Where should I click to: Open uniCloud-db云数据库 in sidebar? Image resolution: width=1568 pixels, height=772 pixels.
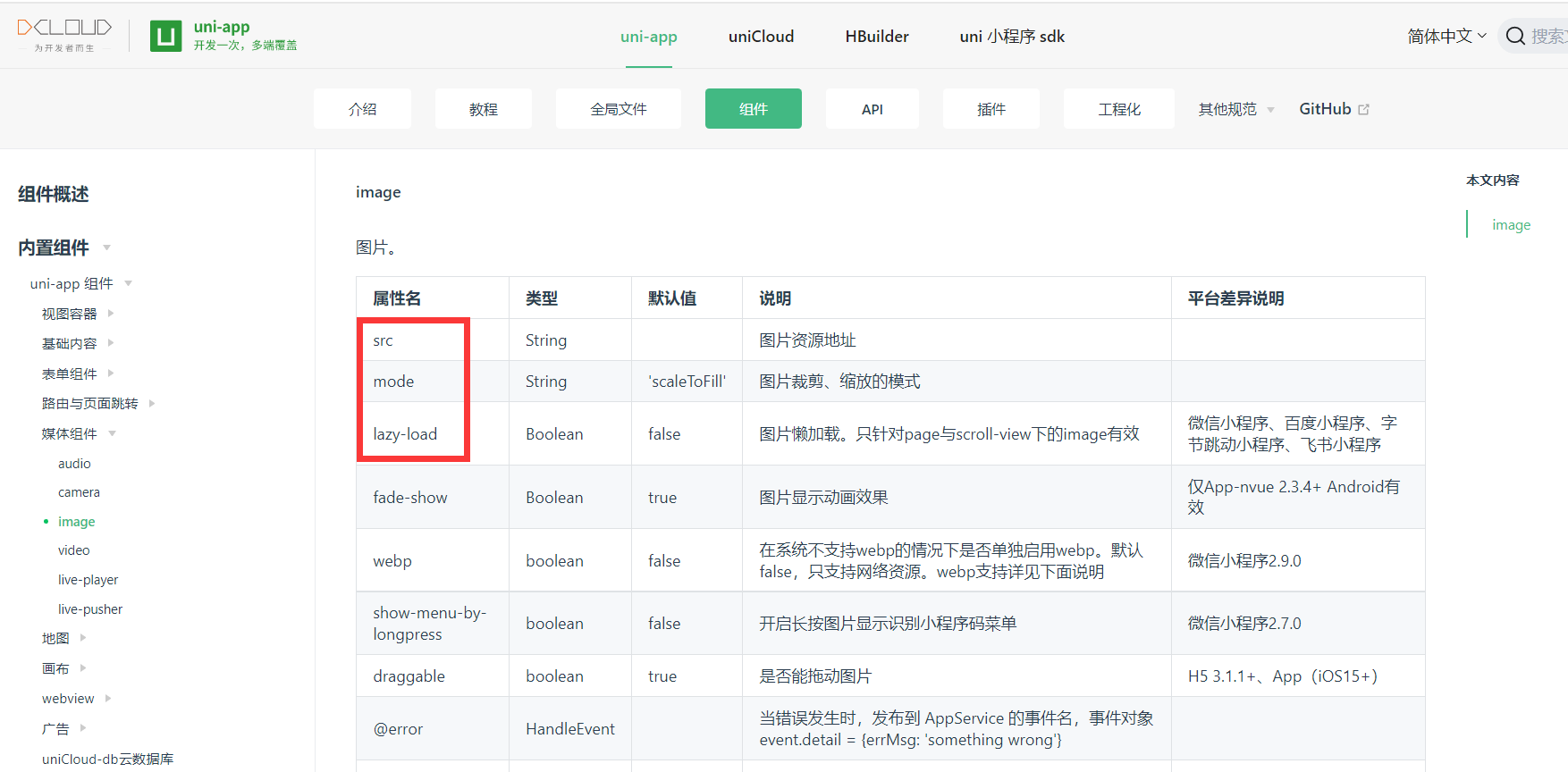click(107, 759)
